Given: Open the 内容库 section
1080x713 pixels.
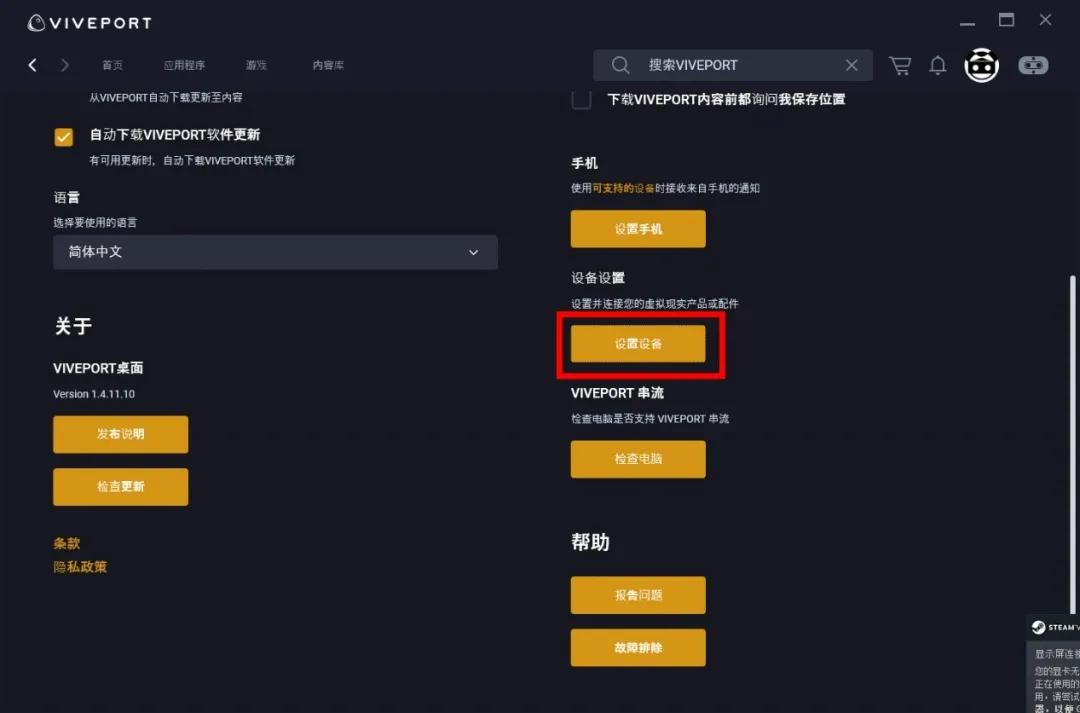Looking at the screenshot, I should tap(328, 64).
